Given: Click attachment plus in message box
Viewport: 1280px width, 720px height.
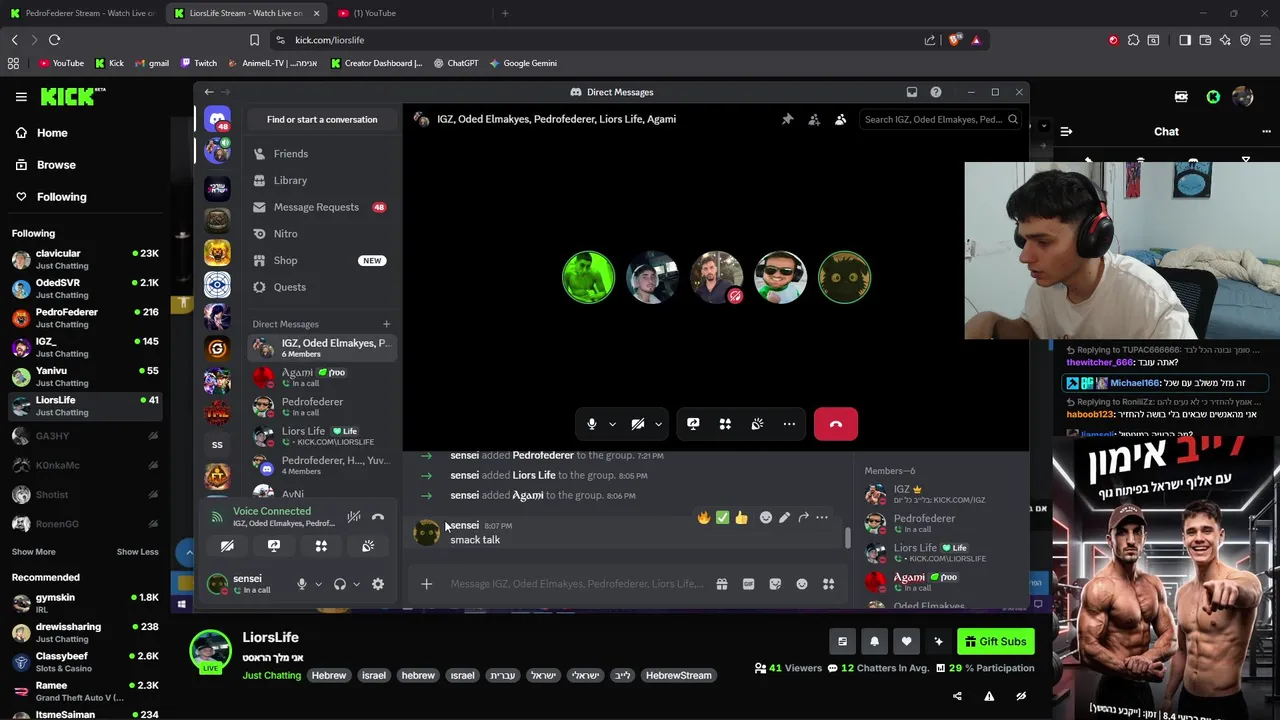Looking at the screenshot, I should (426, 584).
